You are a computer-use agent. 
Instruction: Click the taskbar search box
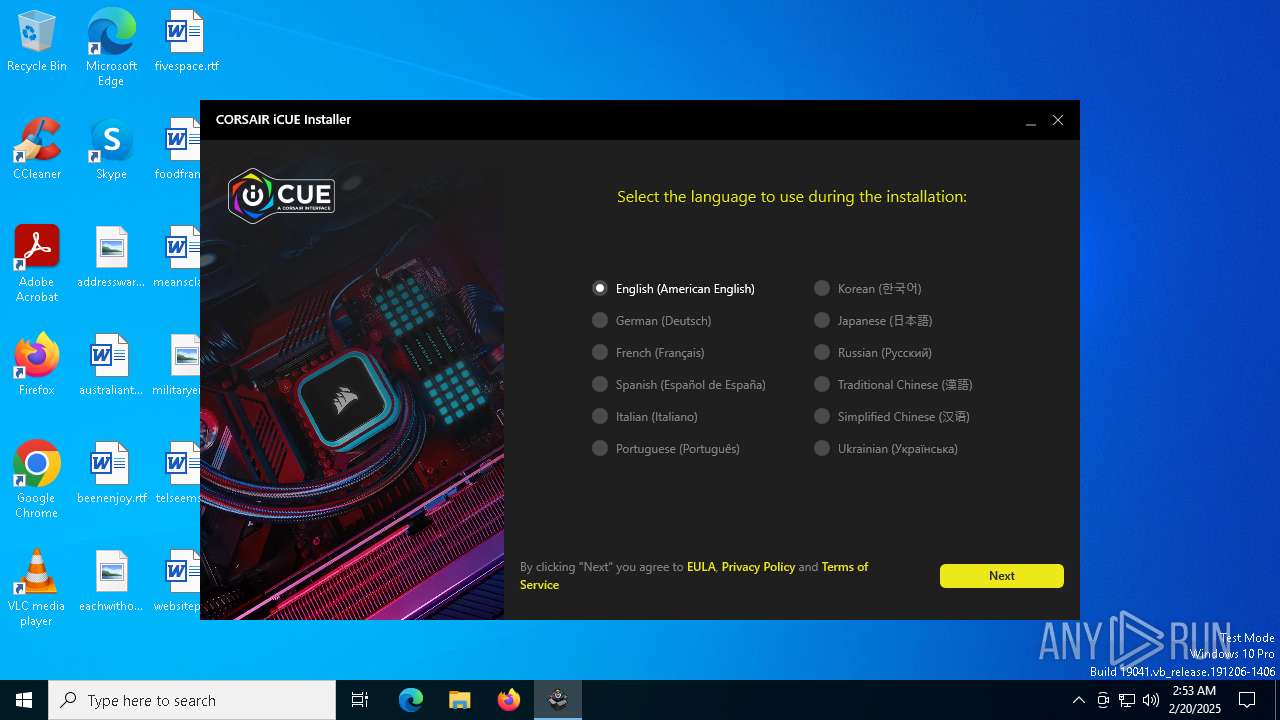coord(192,700)
